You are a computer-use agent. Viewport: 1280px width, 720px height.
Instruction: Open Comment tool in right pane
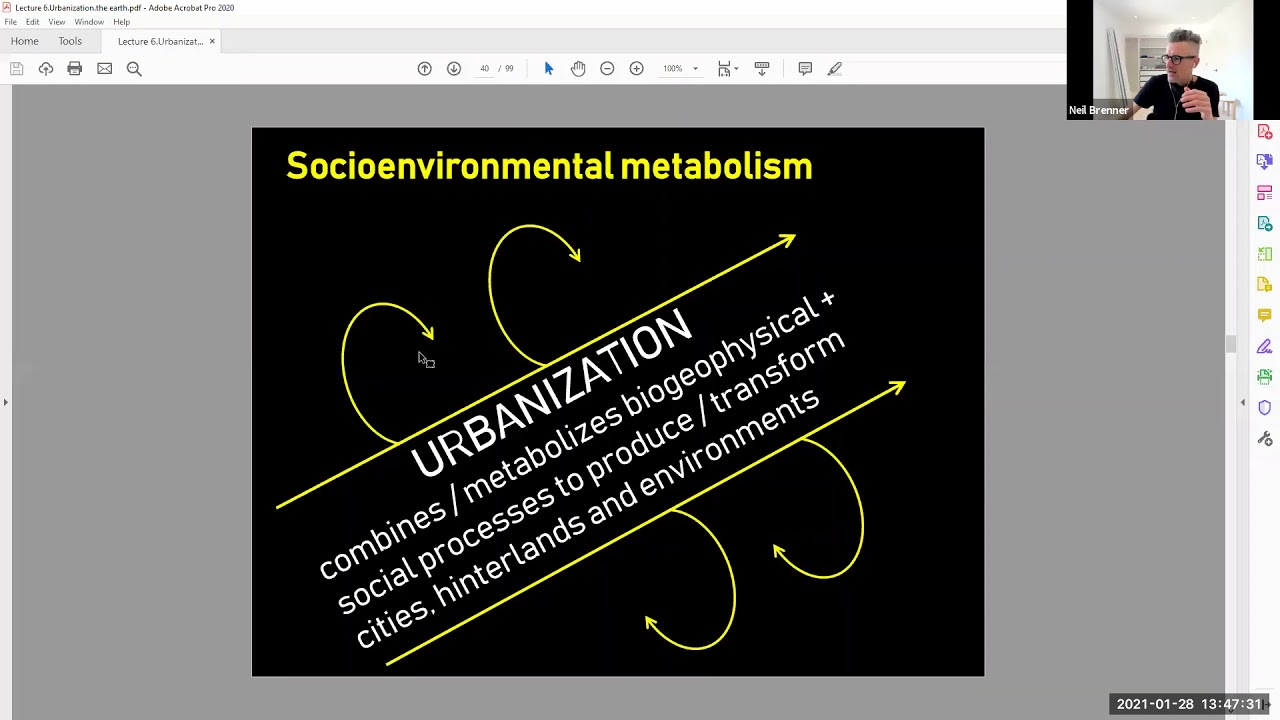click(x=1265, y=316)
